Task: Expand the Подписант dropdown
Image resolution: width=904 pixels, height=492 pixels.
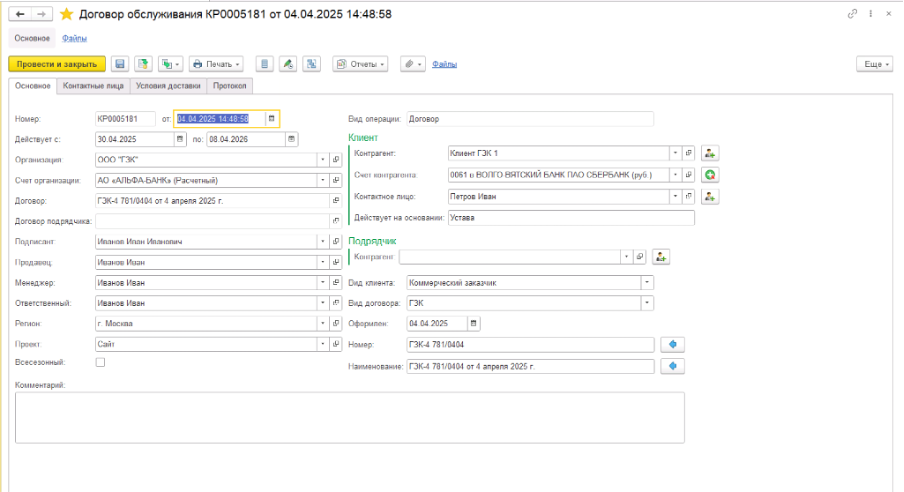Action: pos(323,242)
